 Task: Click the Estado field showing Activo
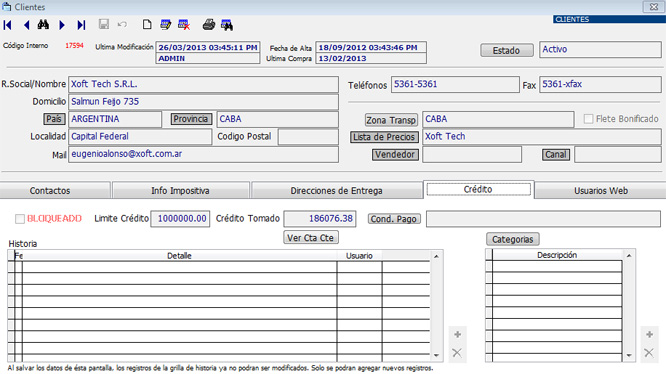[600, 49]
